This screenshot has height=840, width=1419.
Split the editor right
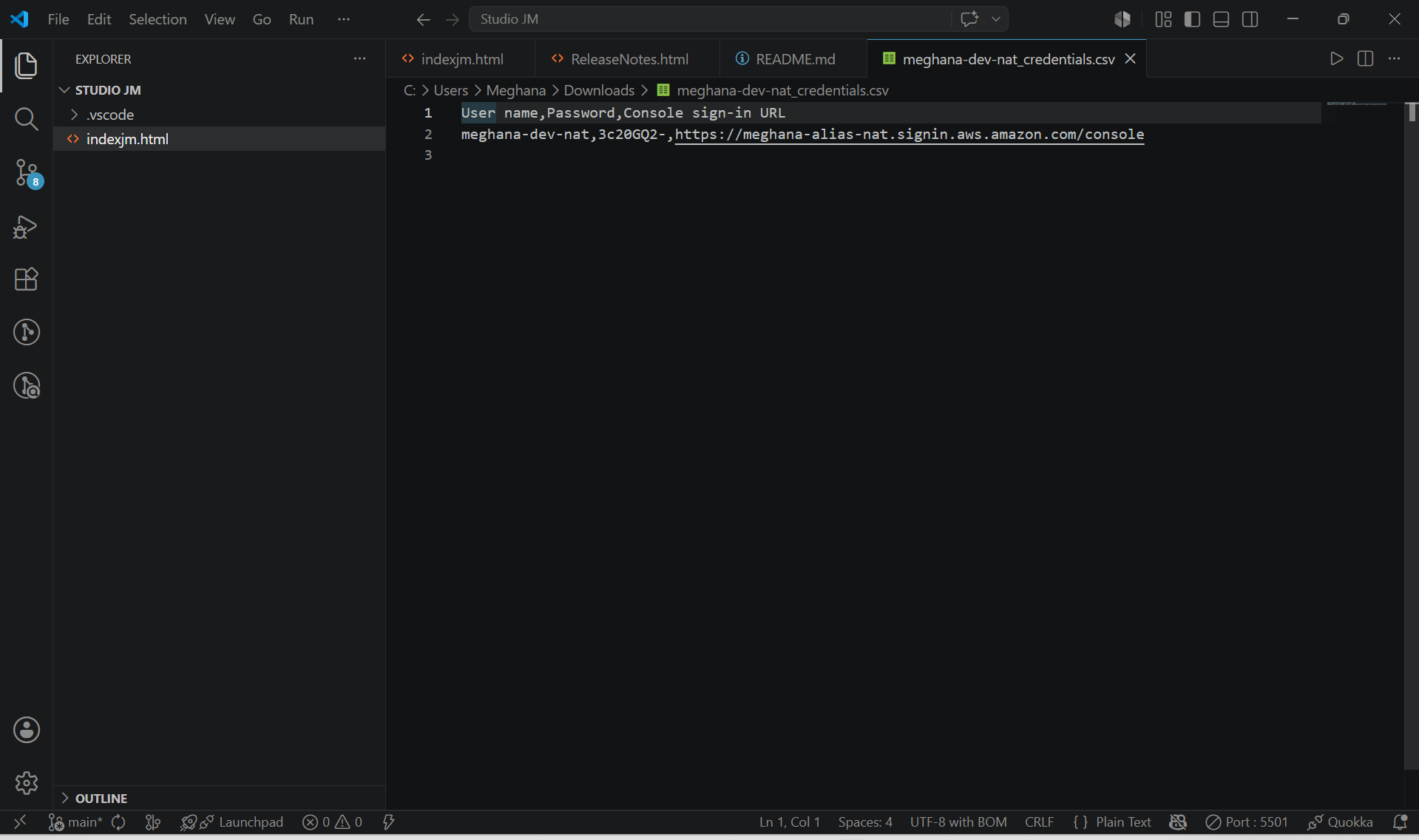(x=1365, y=58)
